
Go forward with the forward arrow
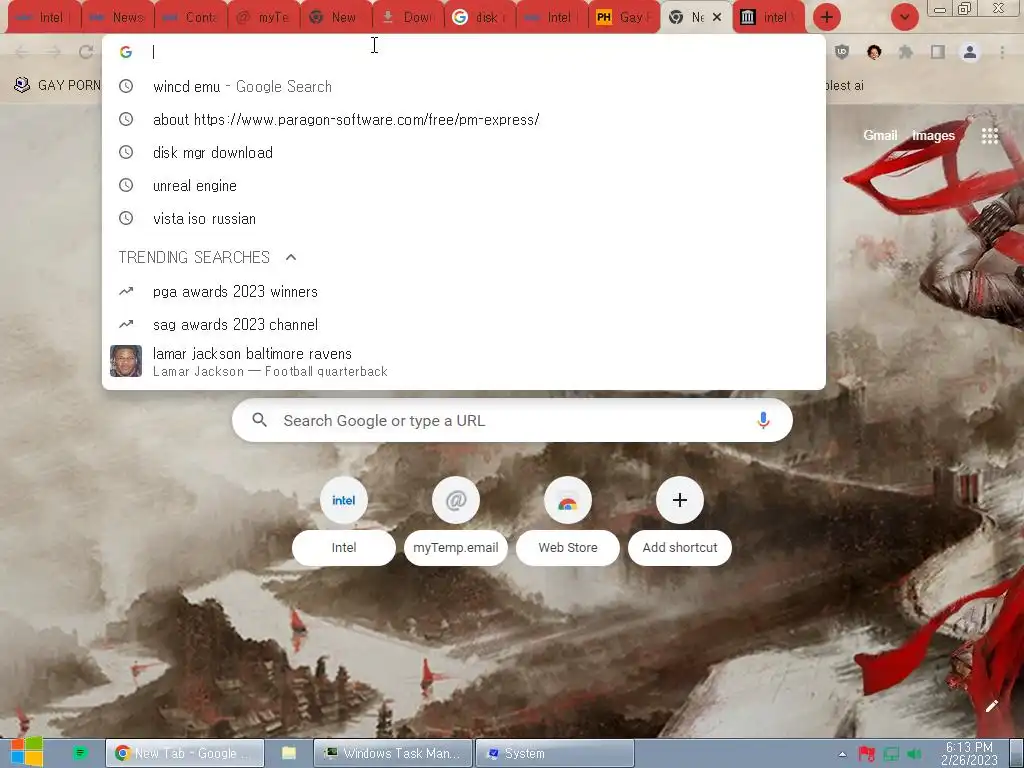point(54,52)
